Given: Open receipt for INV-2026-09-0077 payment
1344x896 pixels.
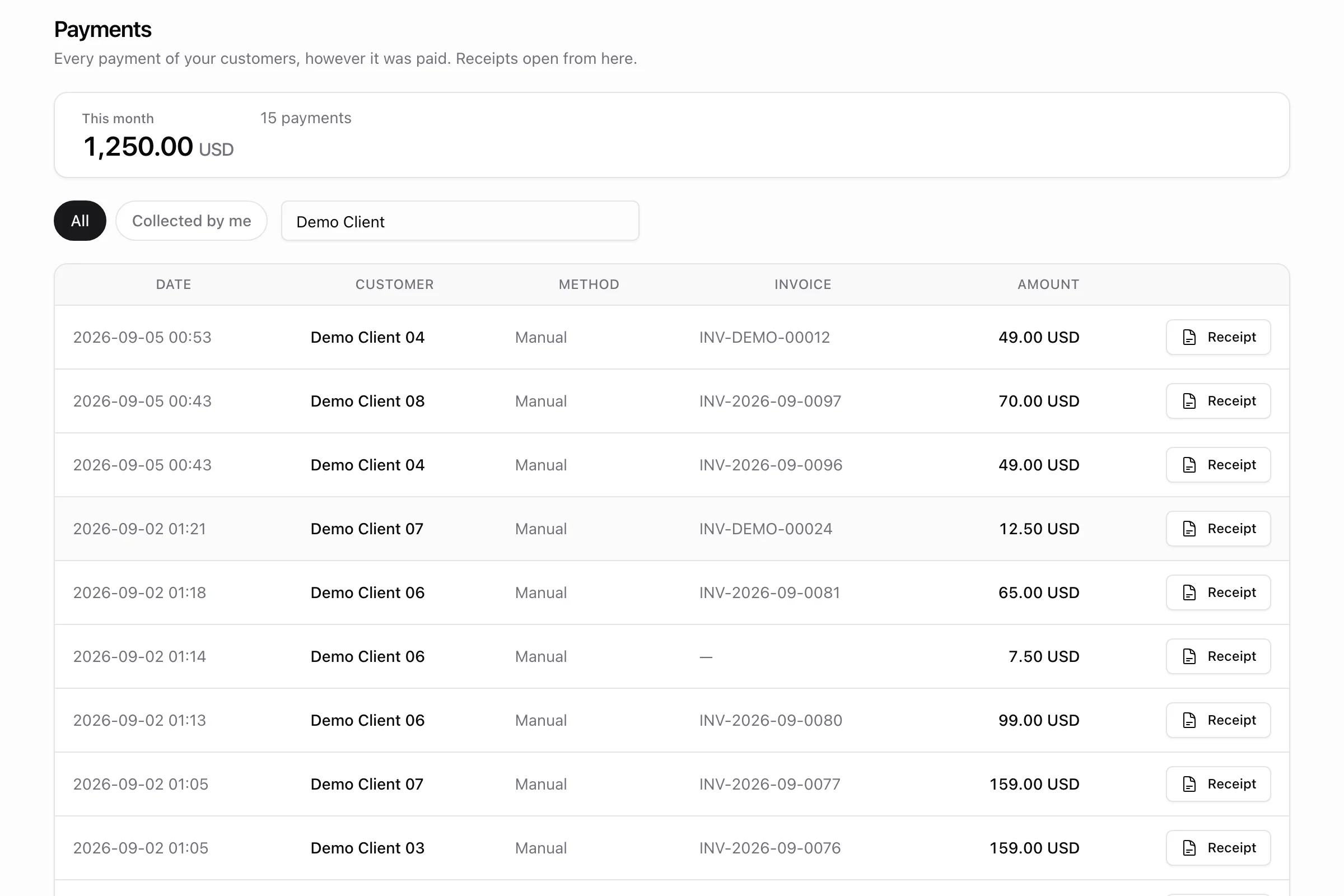Looking at the screenshot, I should coord(1219,784).
